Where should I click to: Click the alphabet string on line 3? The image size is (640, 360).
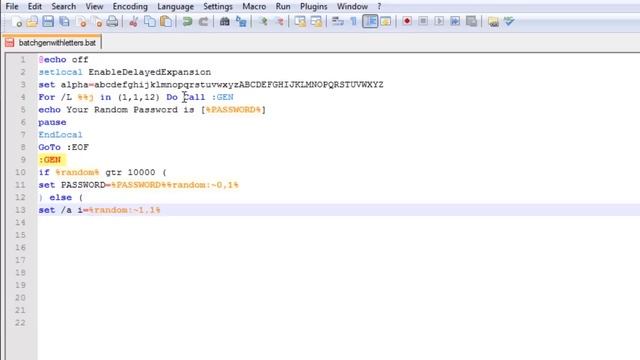click(239, 85)
